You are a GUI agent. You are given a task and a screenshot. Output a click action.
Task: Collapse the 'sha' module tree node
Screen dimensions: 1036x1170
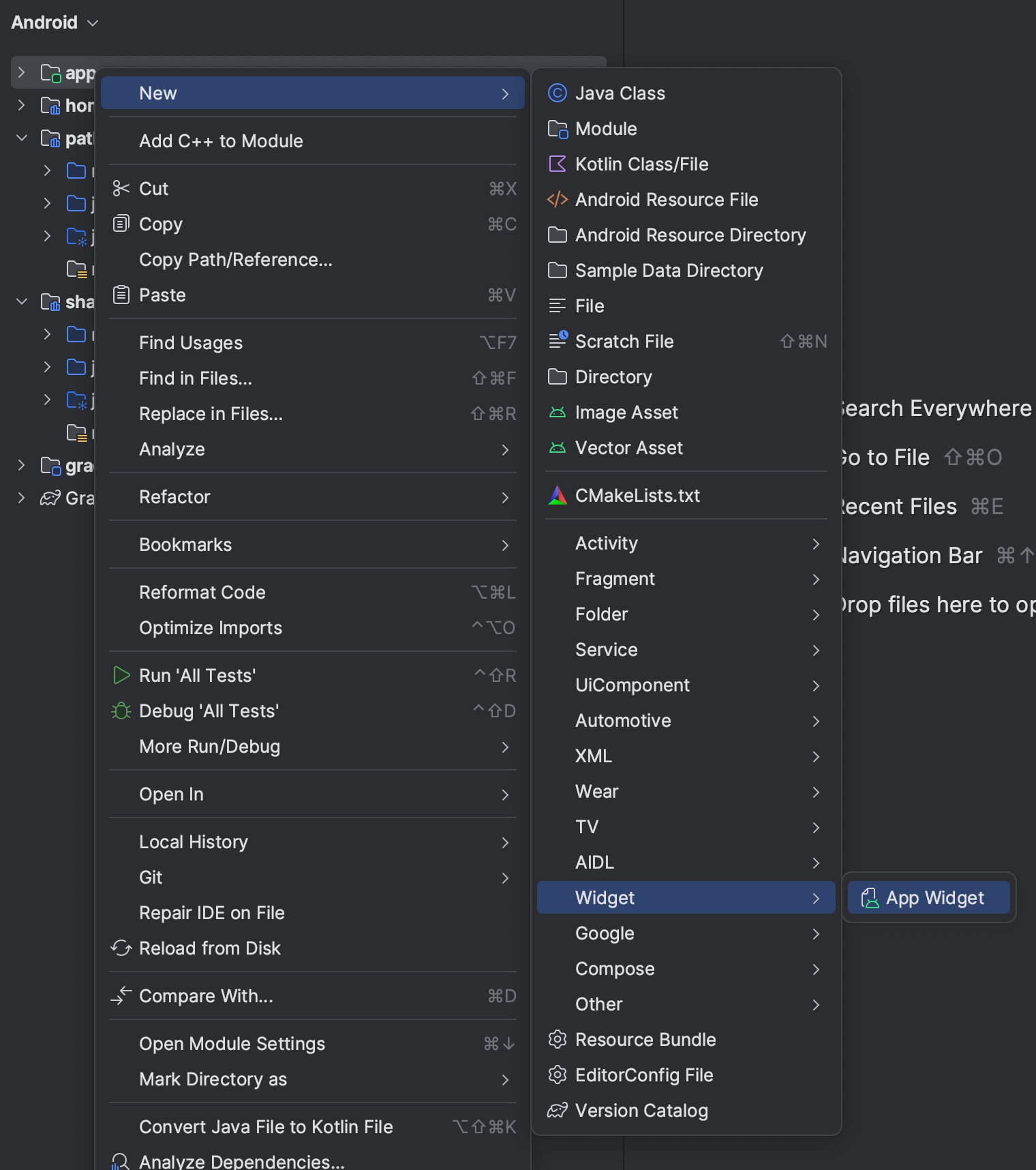pyautogui.click(x=21, y=301)
